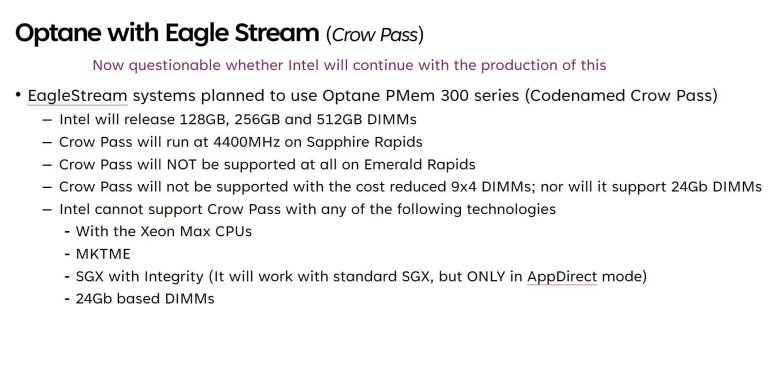Click the italic '(Crow Pass)' title text
Viewport: 780px width, 381px height.
pos(375,35)
